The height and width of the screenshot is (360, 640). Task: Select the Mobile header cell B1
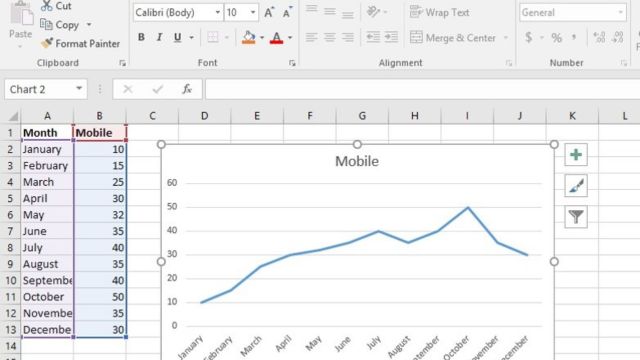point(100,133)
